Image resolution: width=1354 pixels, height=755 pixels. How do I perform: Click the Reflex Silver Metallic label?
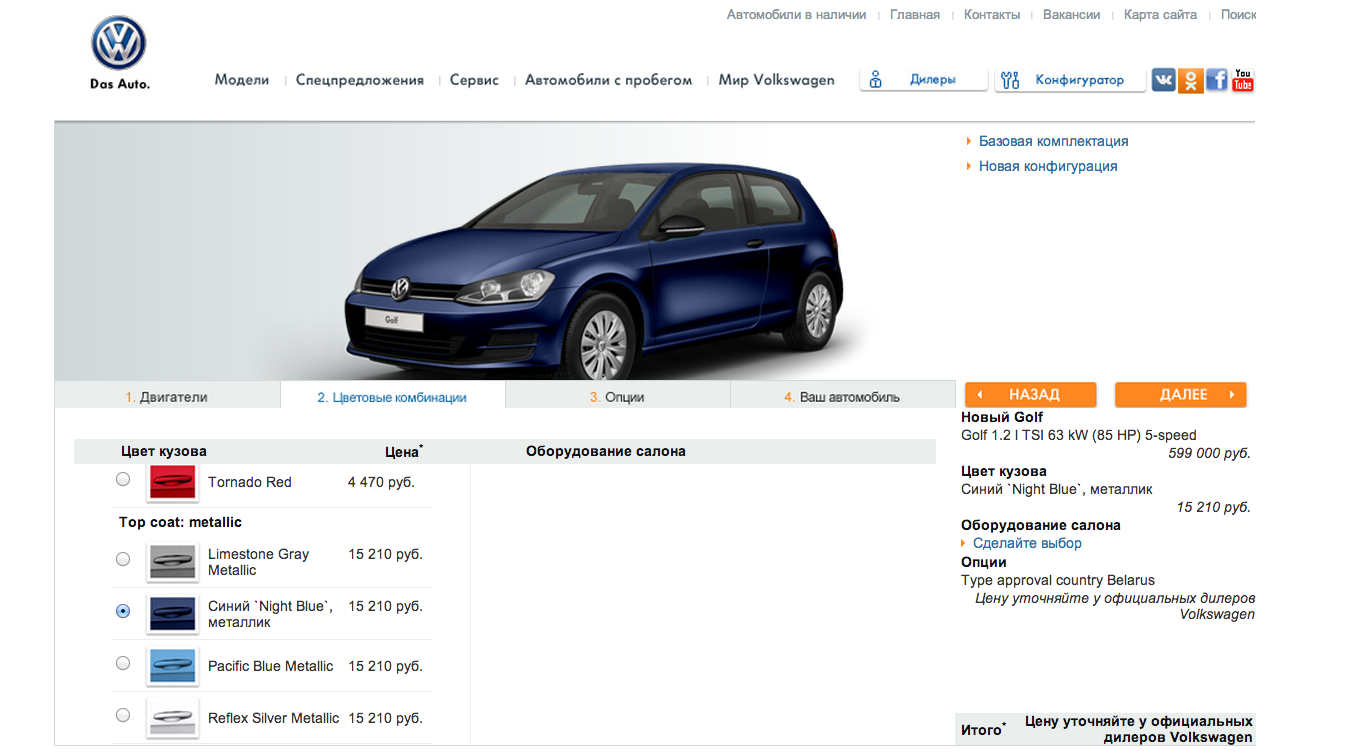(x=274, y=718)
